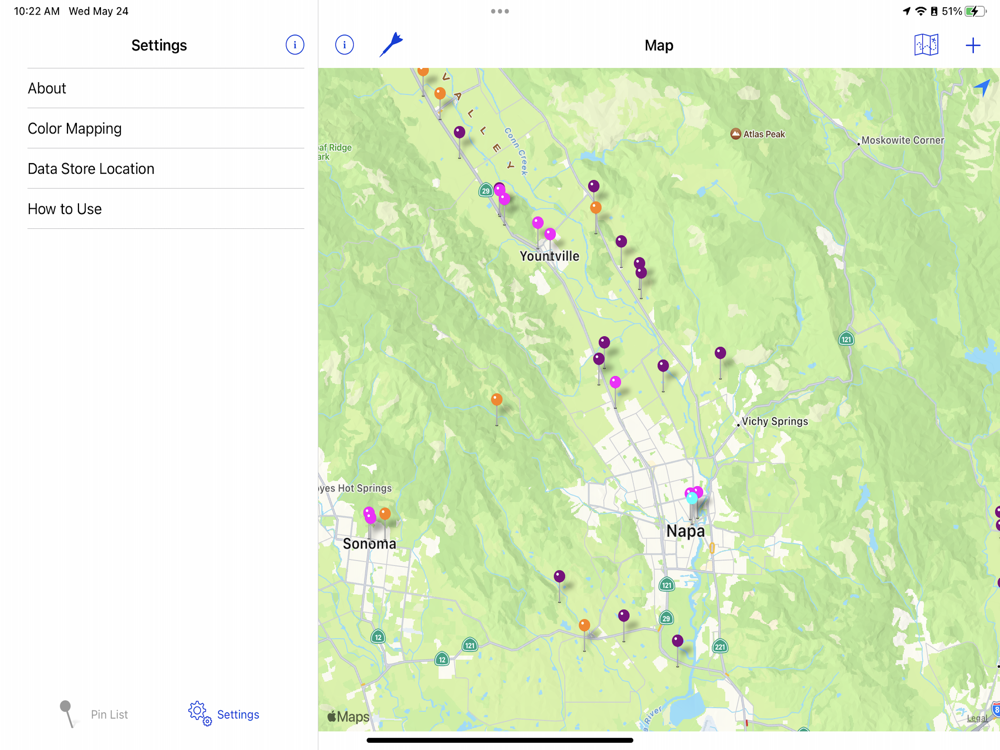Image resolution: width=1000 pixels, height=750 pixels.
Task: Tap the Moskowite Corner place label
Action: [x=902, y=140]
